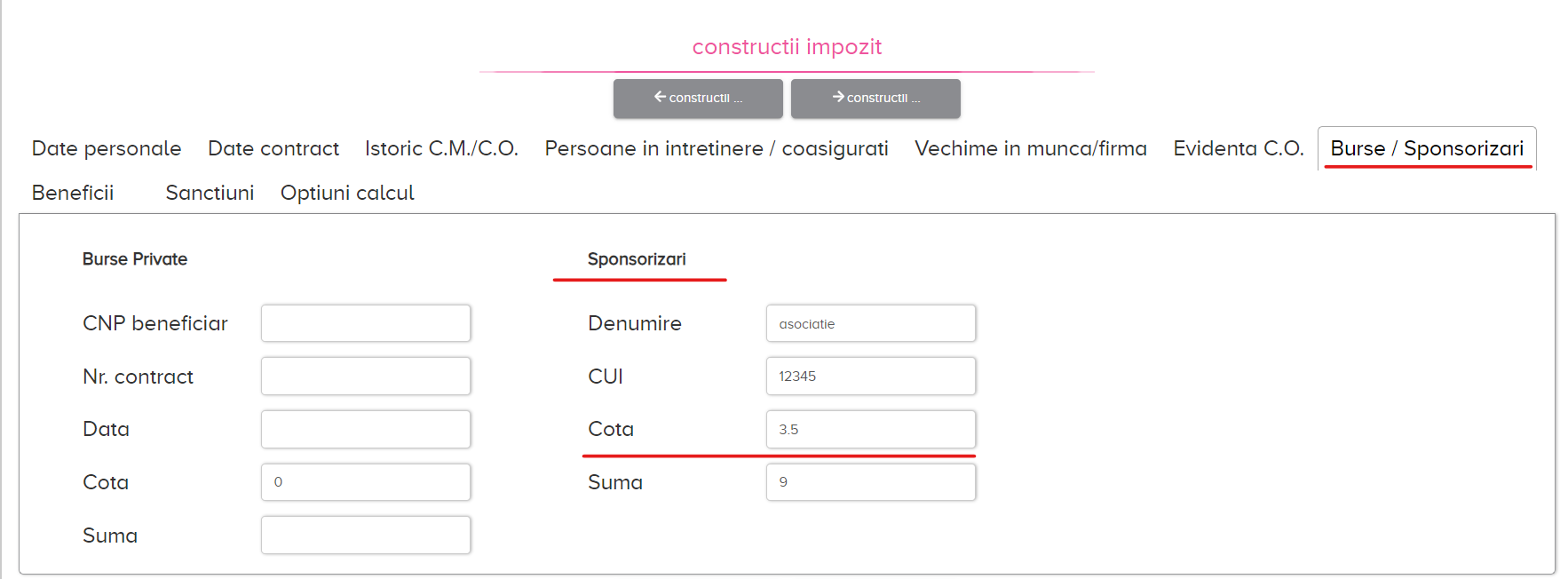Screen dimensions: 1568x579
Task: Click the Sponsorizari Denumire field
Action: 871,323
